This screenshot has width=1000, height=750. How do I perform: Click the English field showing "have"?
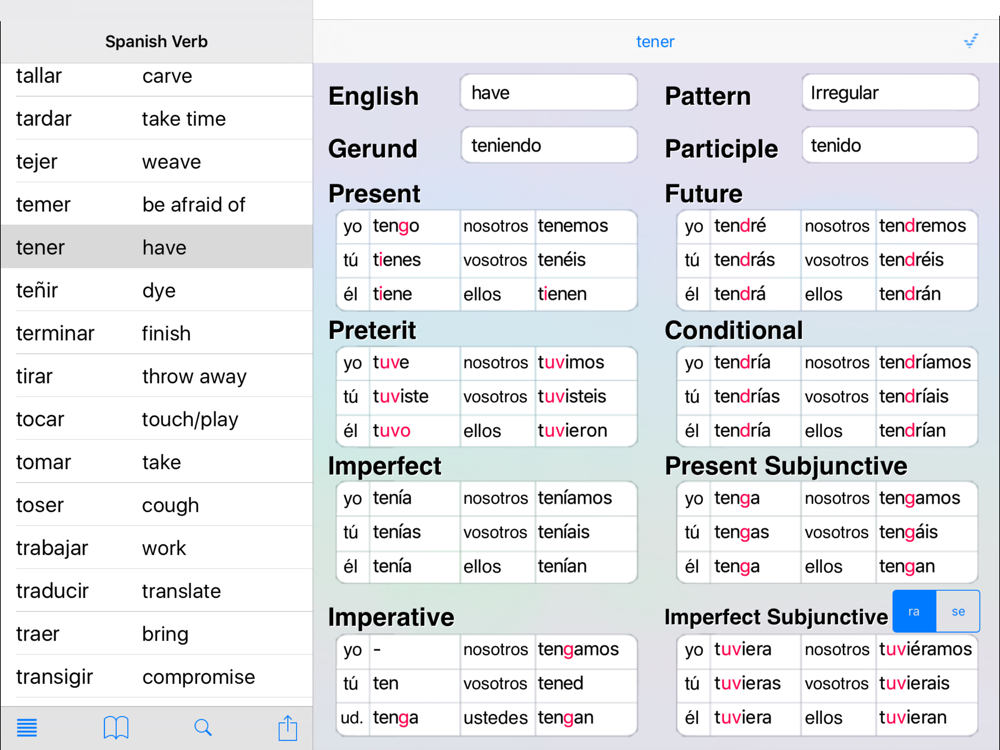click(x=548, y=93)
